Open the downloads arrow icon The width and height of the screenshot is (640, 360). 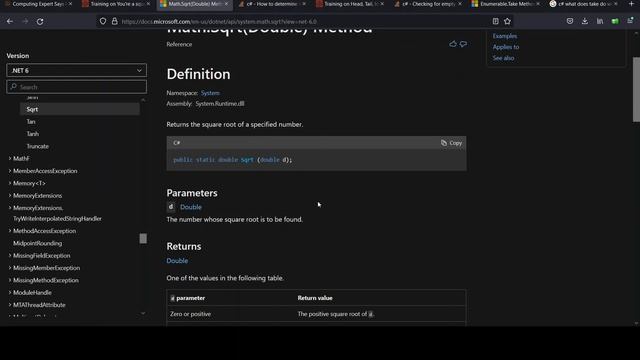585,21
